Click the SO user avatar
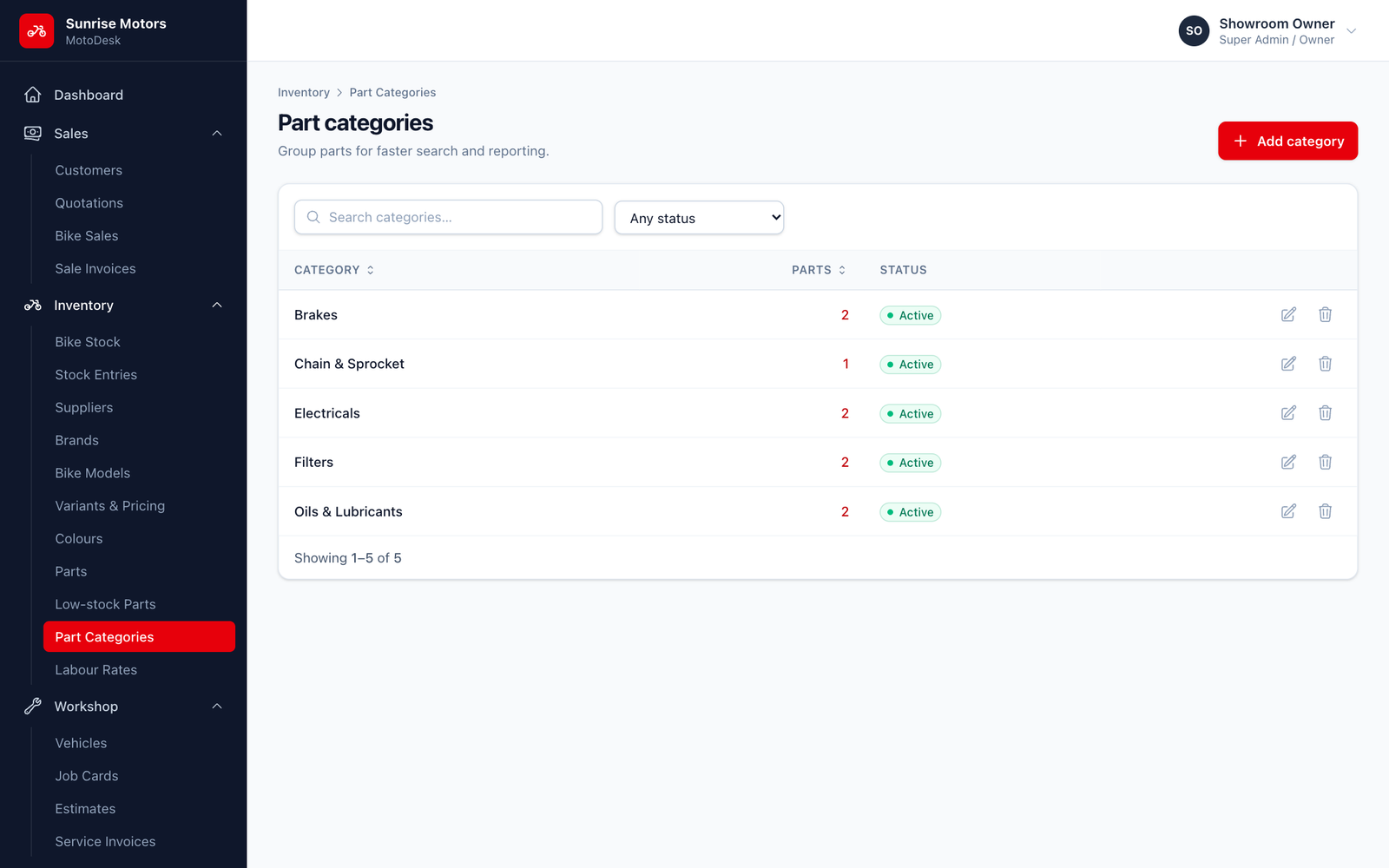The image size is (1389, 868). point(1194,30)
